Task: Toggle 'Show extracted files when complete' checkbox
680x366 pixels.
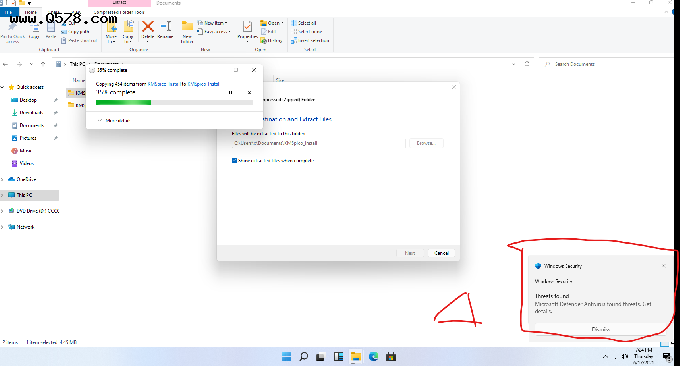Action: point(234,160)
